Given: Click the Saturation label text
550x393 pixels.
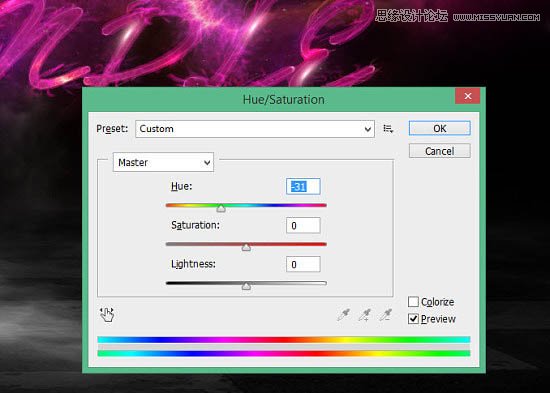Looking at the screenshot, I should click(x=195, y=225).
